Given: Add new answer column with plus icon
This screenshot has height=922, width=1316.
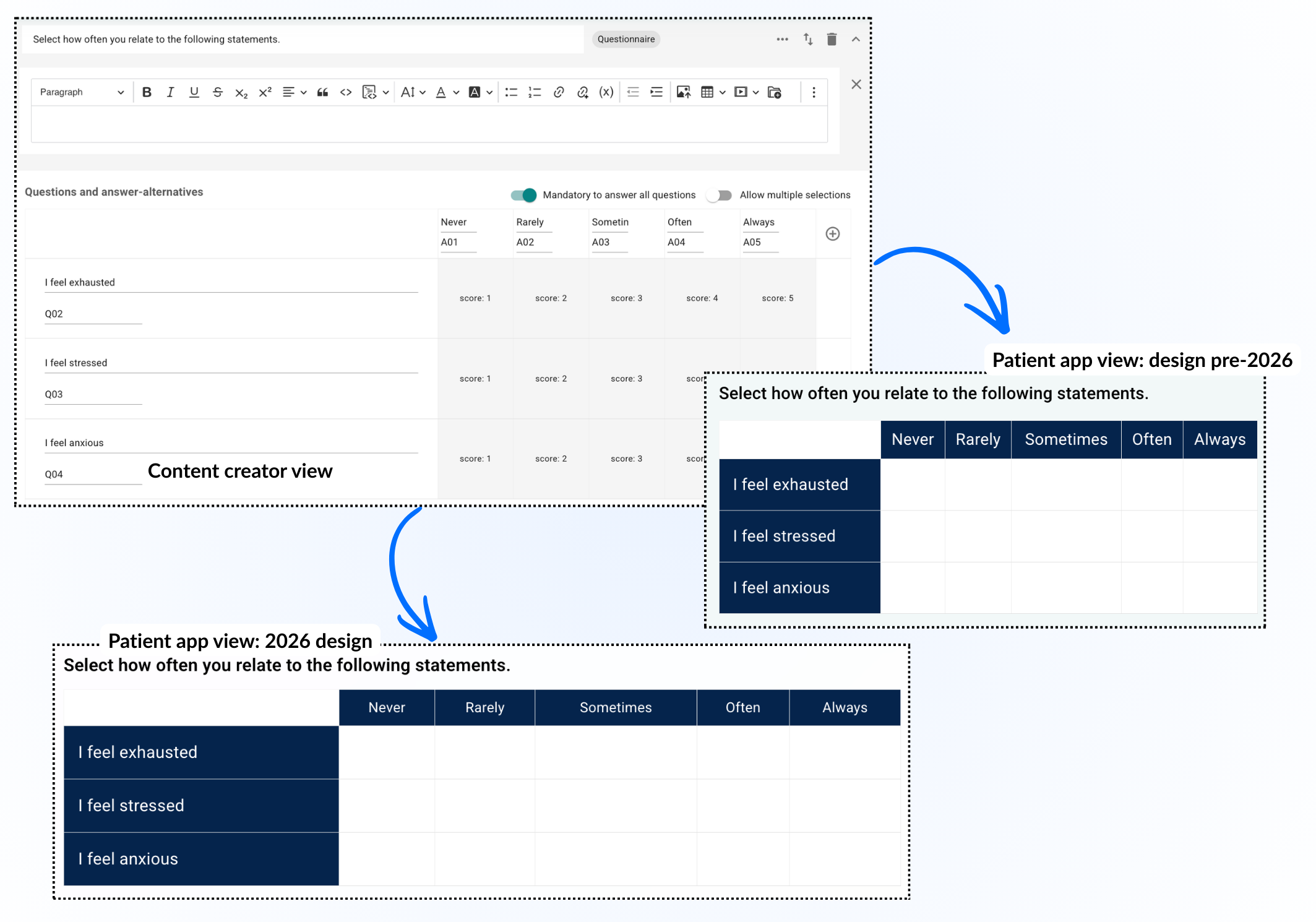Looking at the screenshot, I should [x=833, y=234].
